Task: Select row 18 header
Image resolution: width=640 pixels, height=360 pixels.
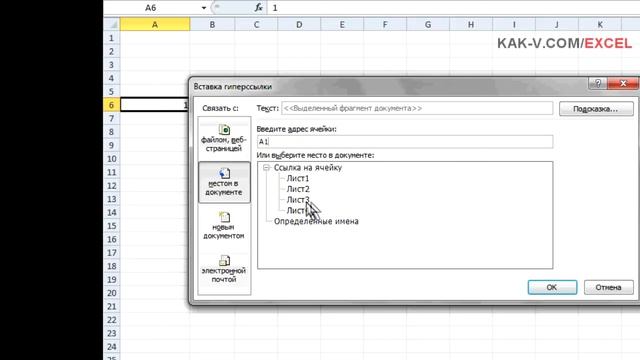Action: 112,266
